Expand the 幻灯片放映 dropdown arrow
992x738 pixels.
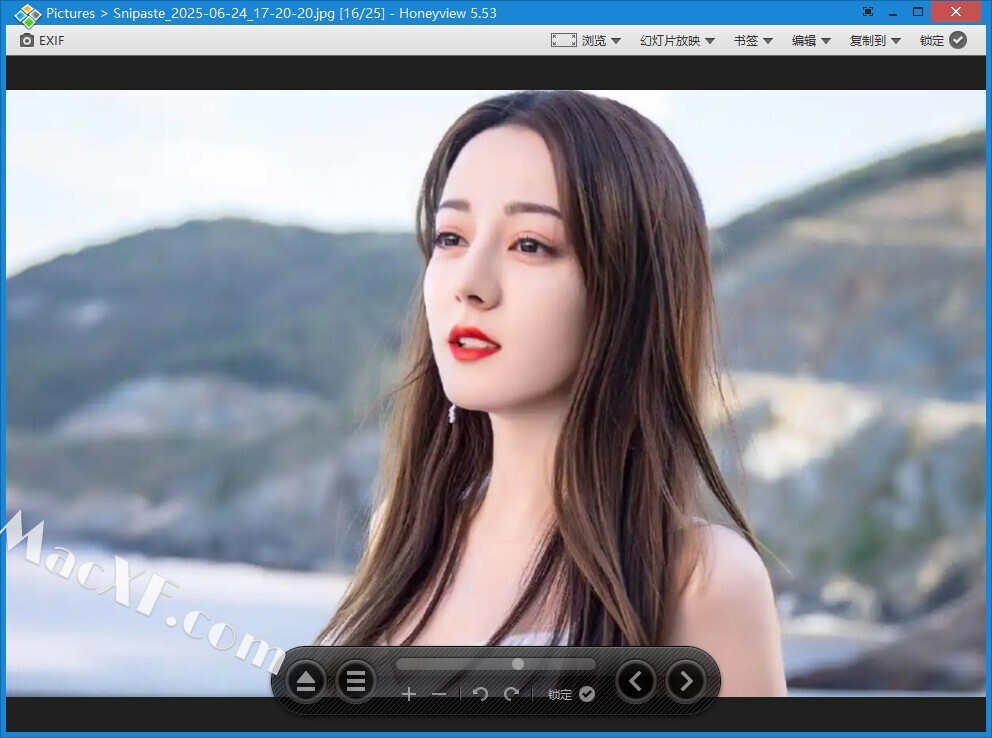[710, 41]
